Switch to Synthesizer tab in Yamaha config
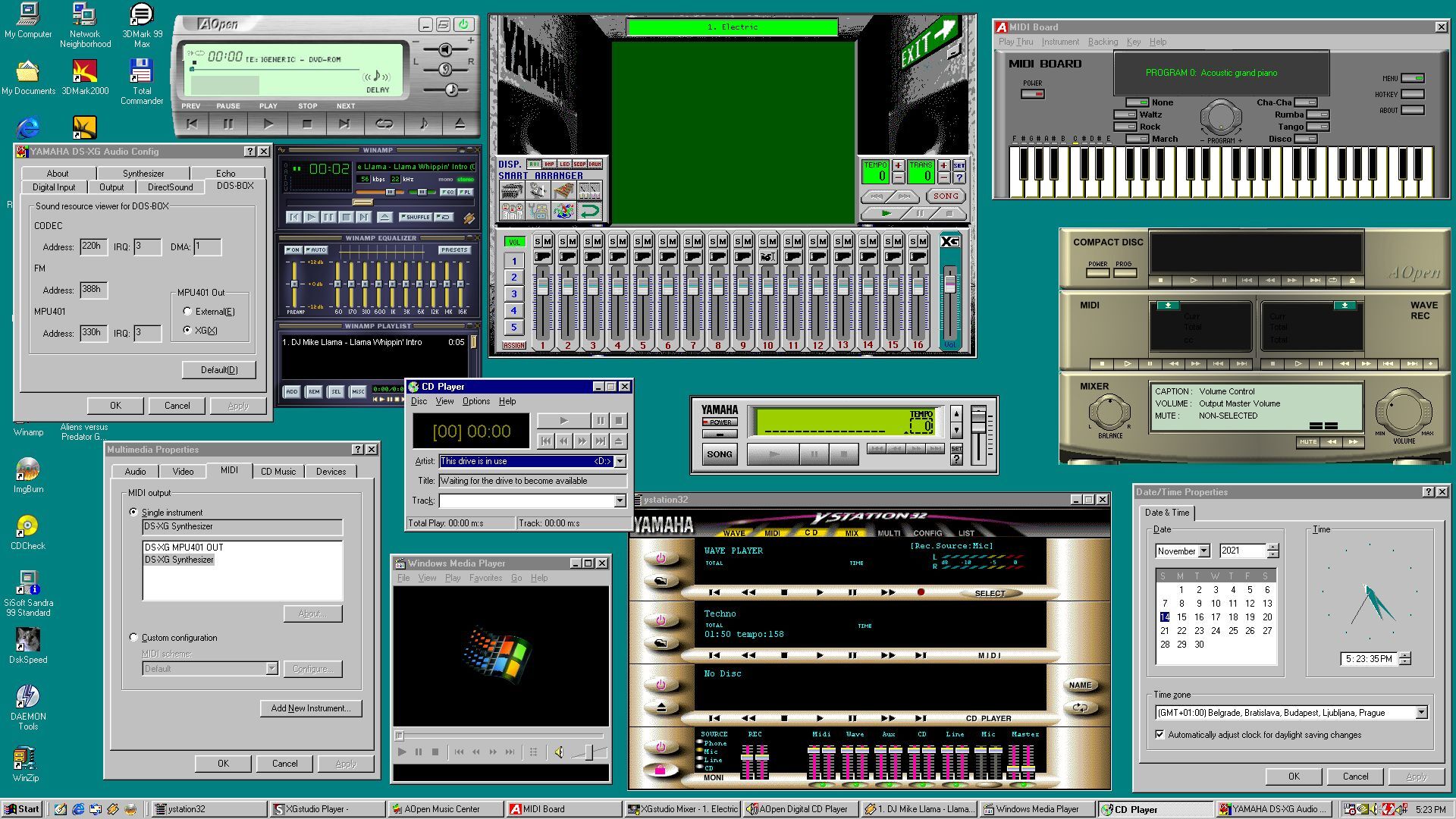The width and height of the screenshot is (1456, 819). click(x=143, y=173)
